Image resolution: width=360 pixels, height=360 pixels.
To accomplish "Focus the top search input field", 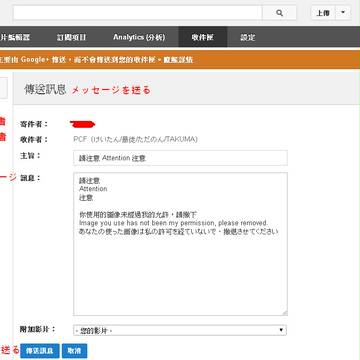I will 138,13.
